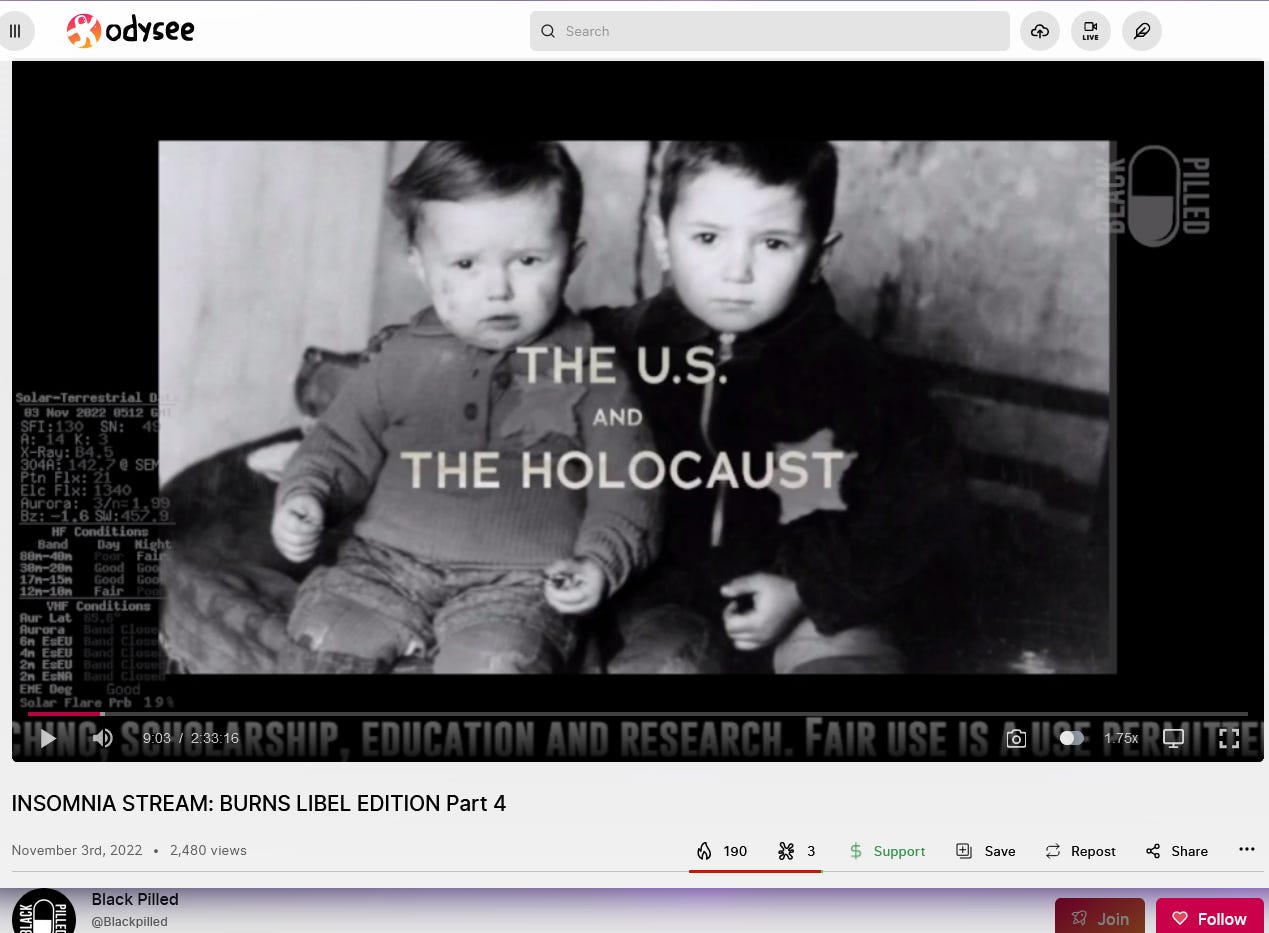Mute the video volume
This screenshot has height=933, width=1269.
tap(103, 738)
